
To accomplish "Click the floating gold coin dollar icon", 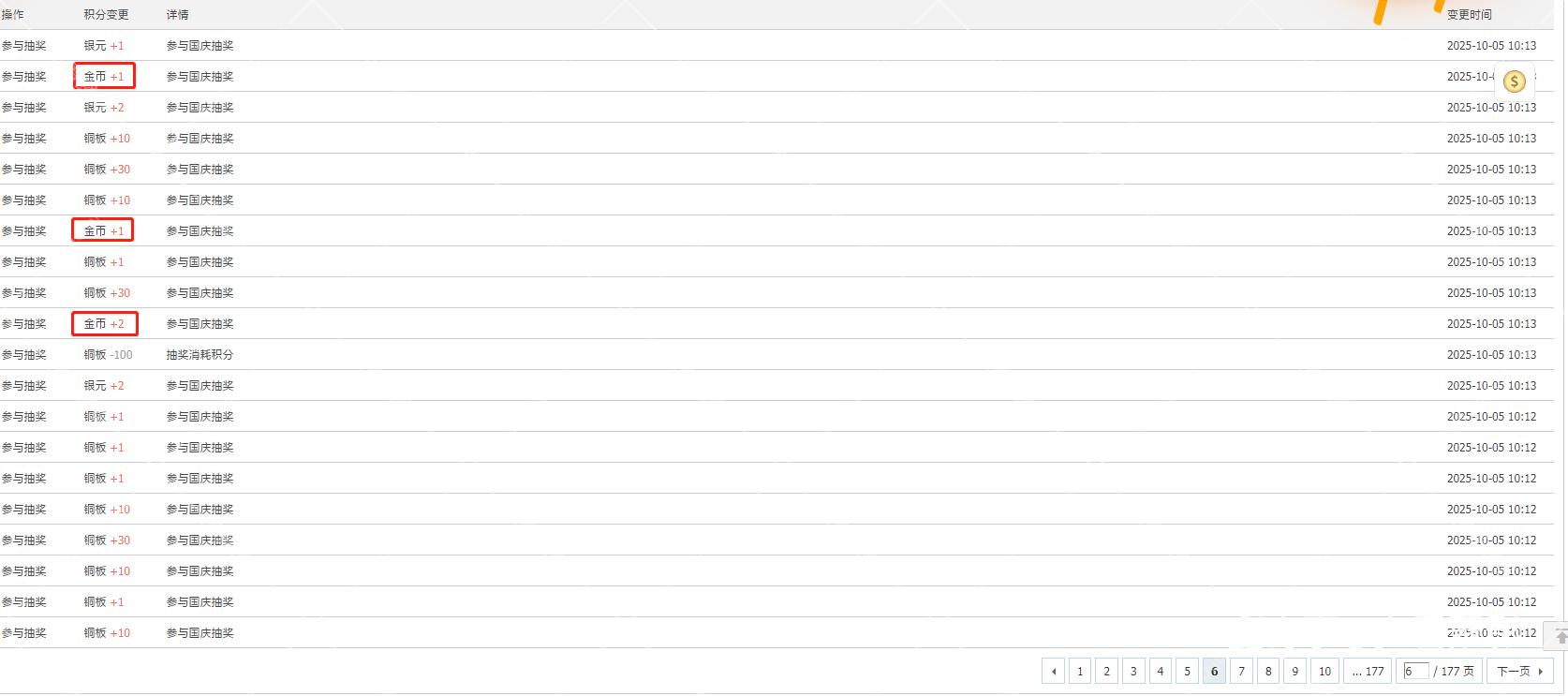I will (1515, 81).
